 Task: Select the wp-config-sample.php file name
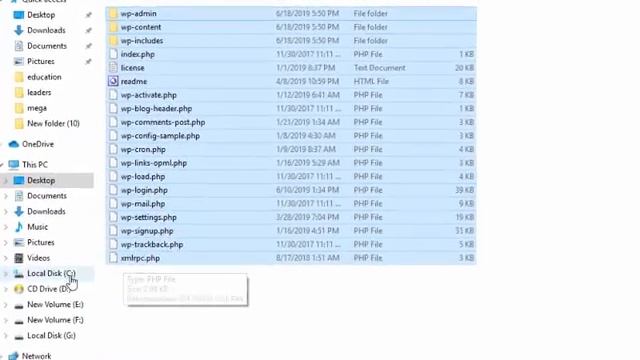coord(160,136)
